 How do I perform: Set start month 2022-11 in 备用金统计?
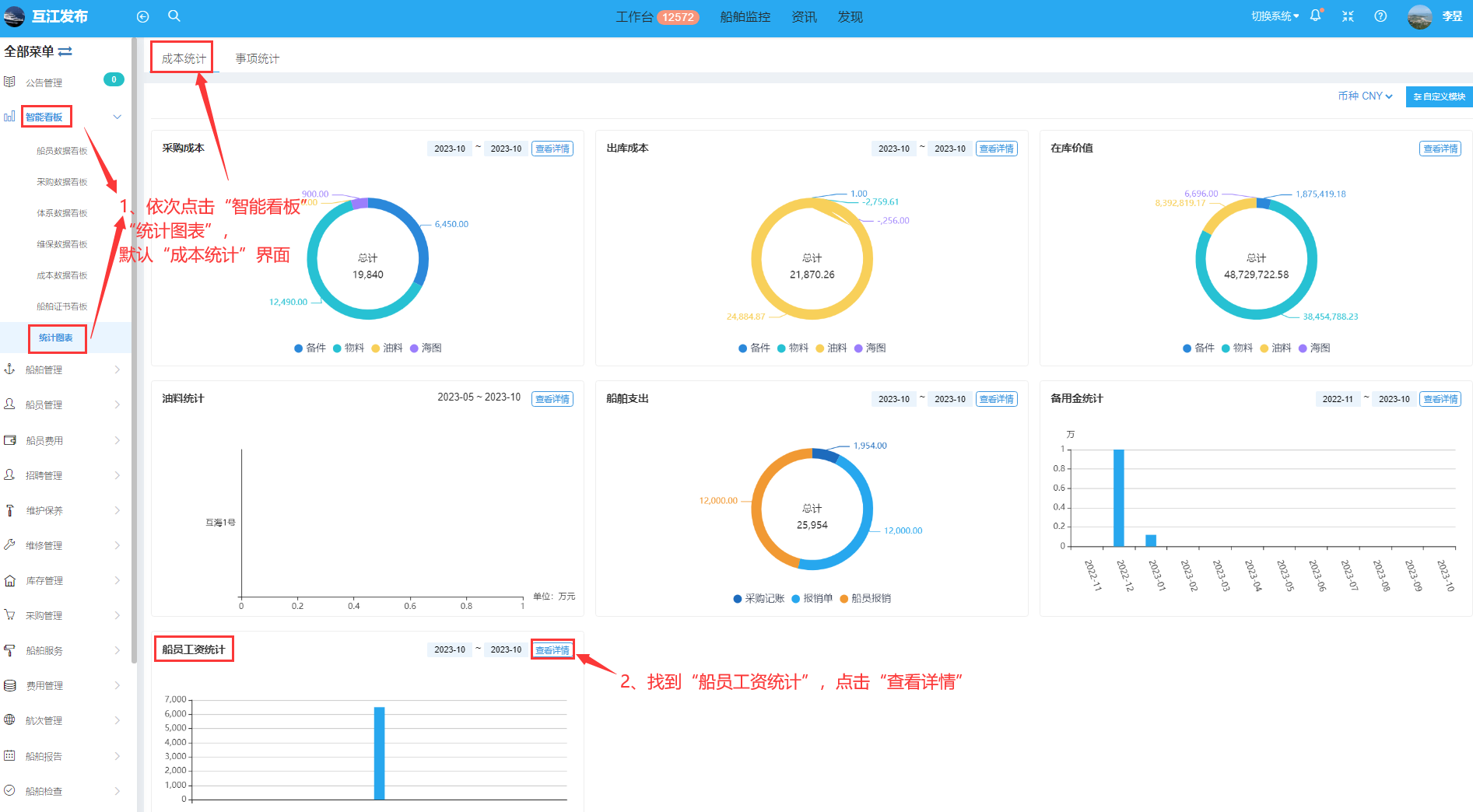pyautogui.click(x=1338, y=399)
